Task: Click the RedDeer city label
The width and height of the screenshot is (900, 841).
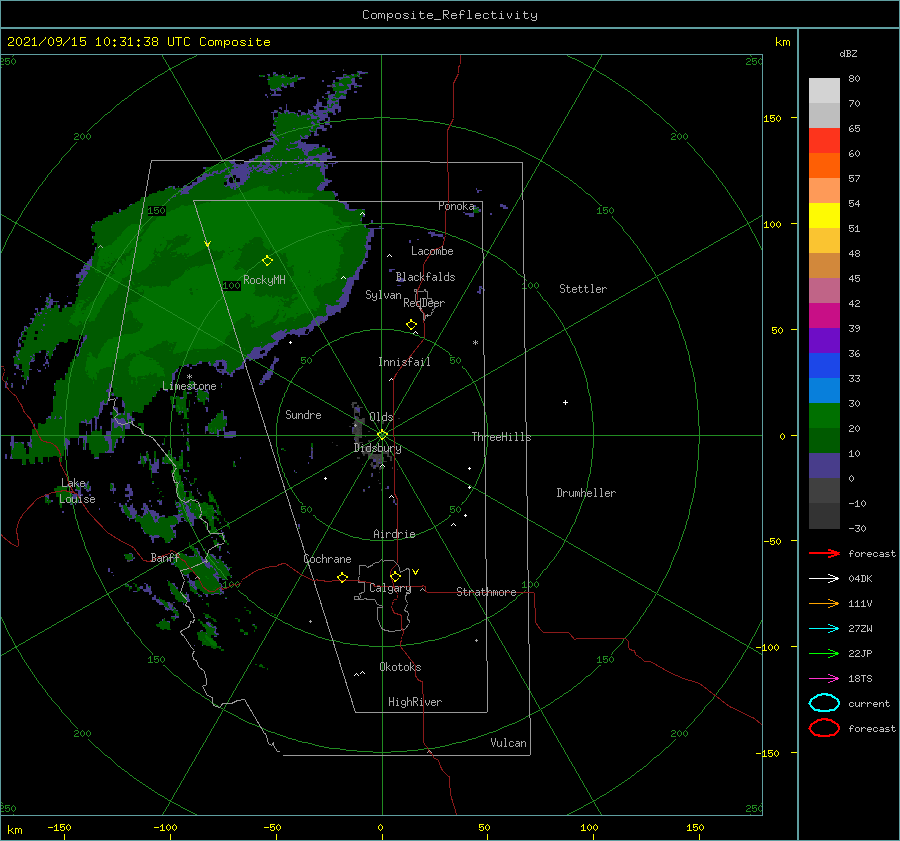Action: [x=424, y=303]
